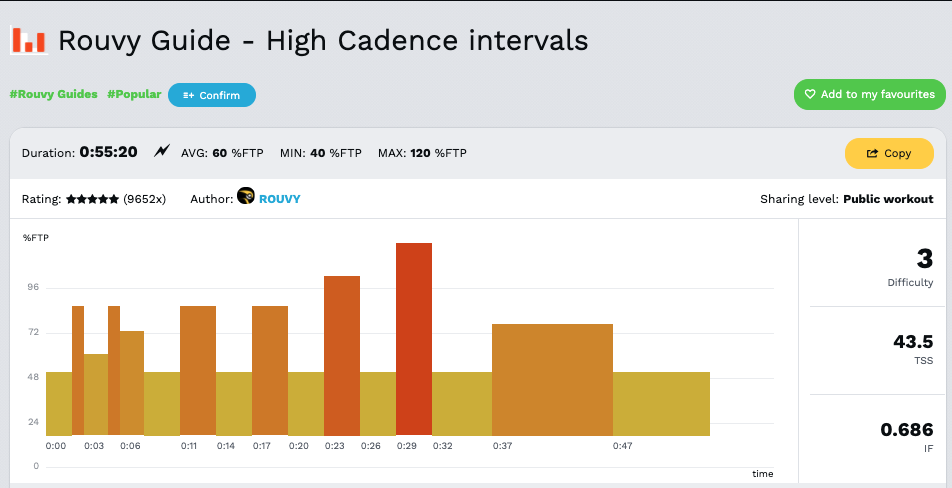Click the lightning bolt icon beside duration
The width and height of the screenshot is (952, 488).
[162, 152]
